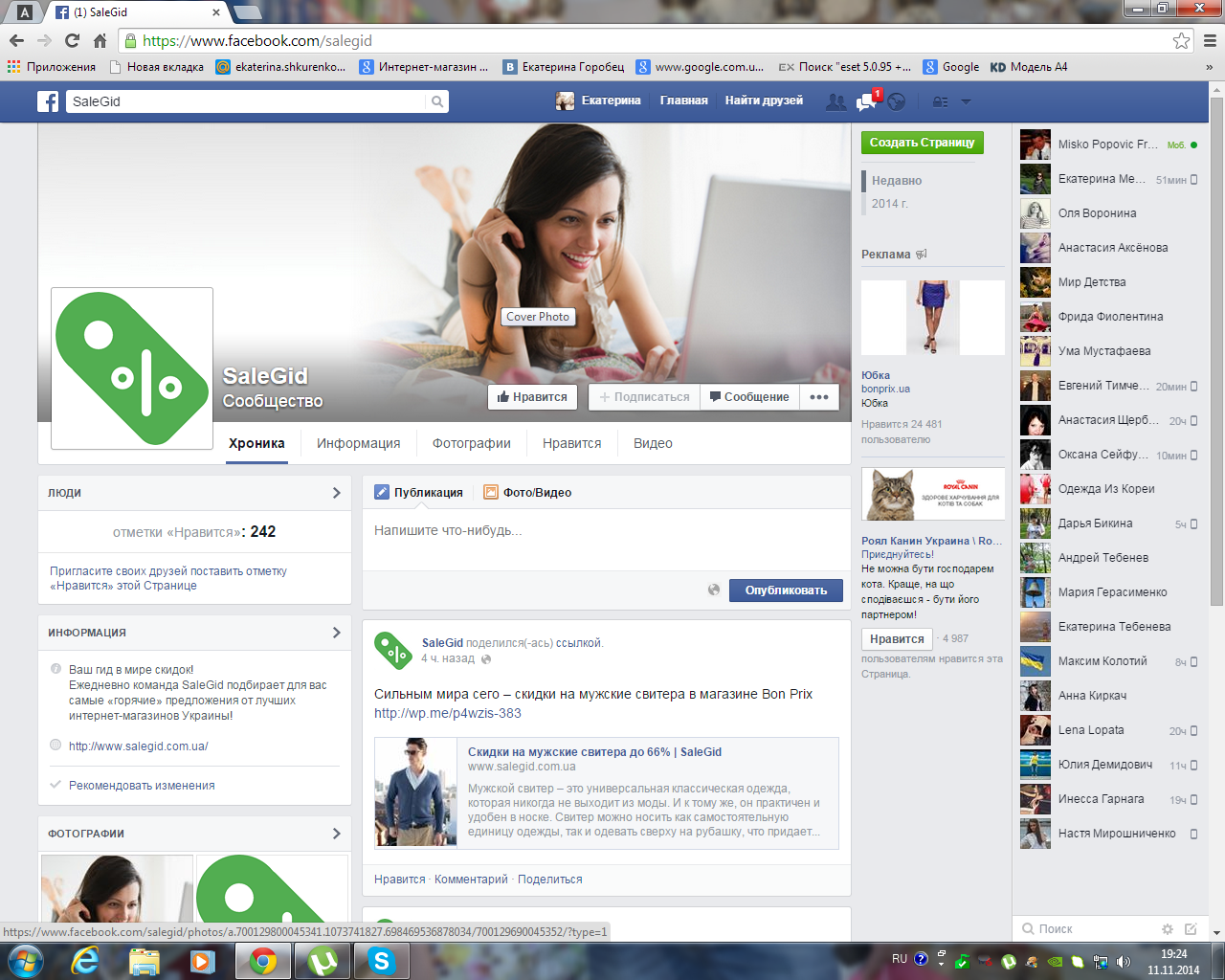Open Skype from the taskbar
Viewport: 1225px width, 980px height.
pos(382,961)
